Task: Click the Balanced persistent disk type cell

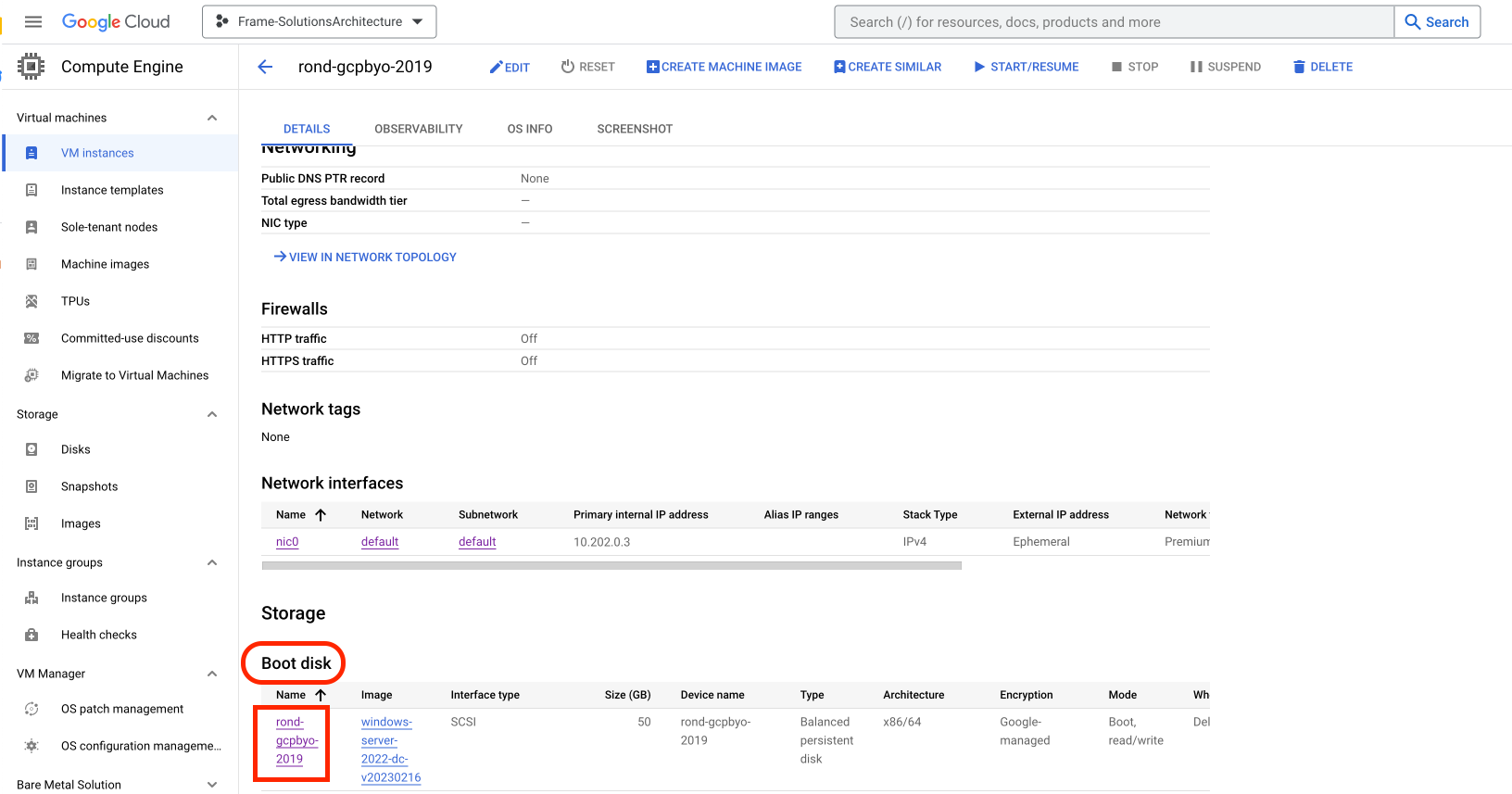Action: pos(826,740)
